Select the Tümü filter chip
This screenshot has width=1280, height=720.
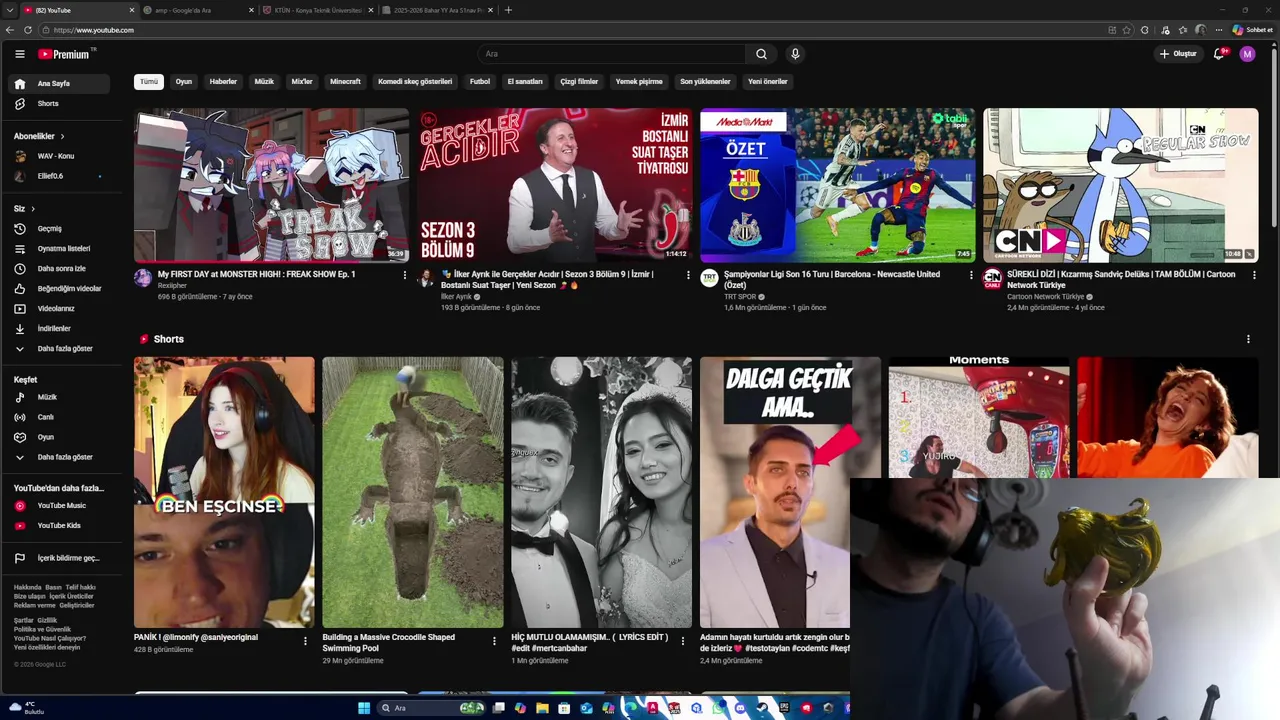point(149,82)
